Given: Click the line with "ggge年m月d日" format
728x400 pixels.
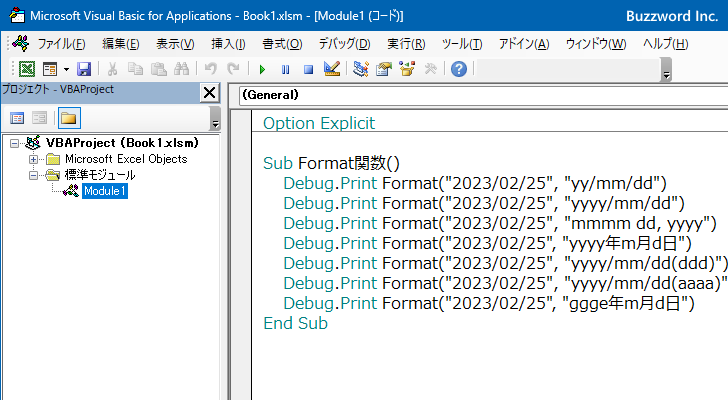Looking at the screenshot, I should (x=489, y=303).
